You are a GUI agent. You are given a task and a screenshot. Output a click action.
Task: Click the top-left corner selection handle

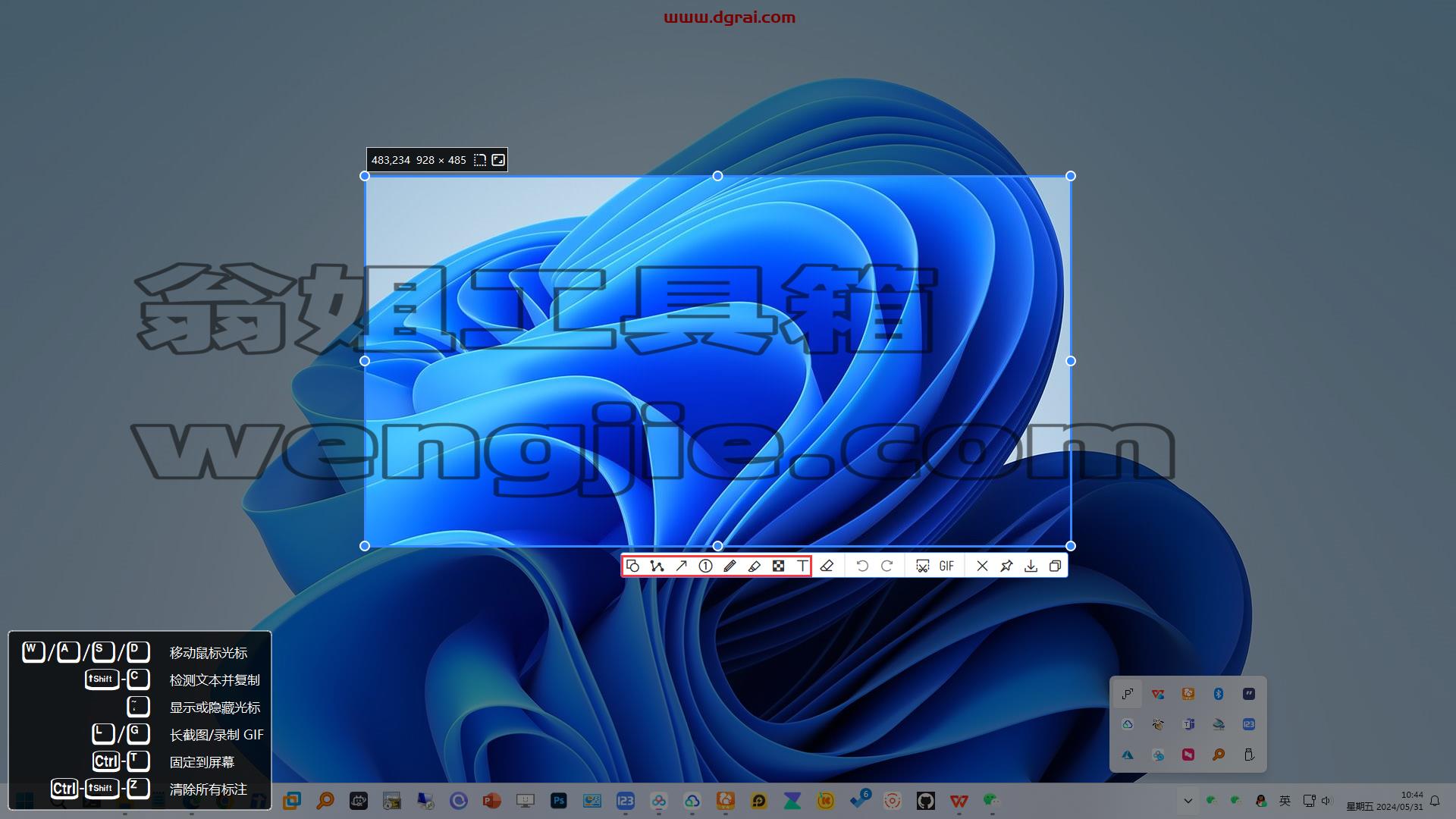[x=365, y=176]
